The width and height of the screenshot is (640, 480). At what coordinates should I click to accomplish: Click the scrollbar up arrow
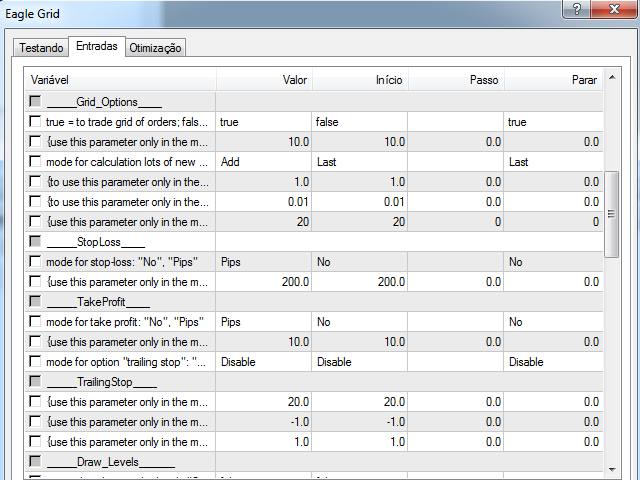(612, 78)
